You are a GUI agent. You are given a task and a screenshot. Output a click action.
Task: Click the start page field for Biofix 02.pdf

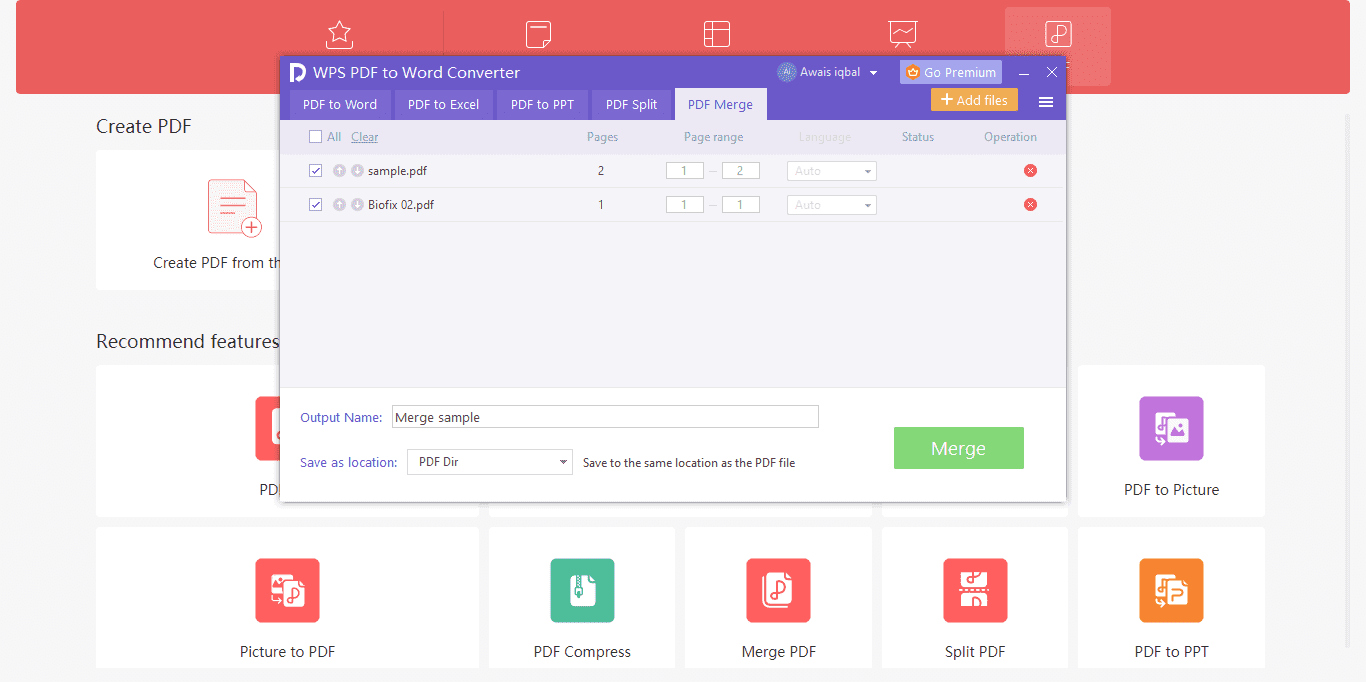[x=685, y=205]
